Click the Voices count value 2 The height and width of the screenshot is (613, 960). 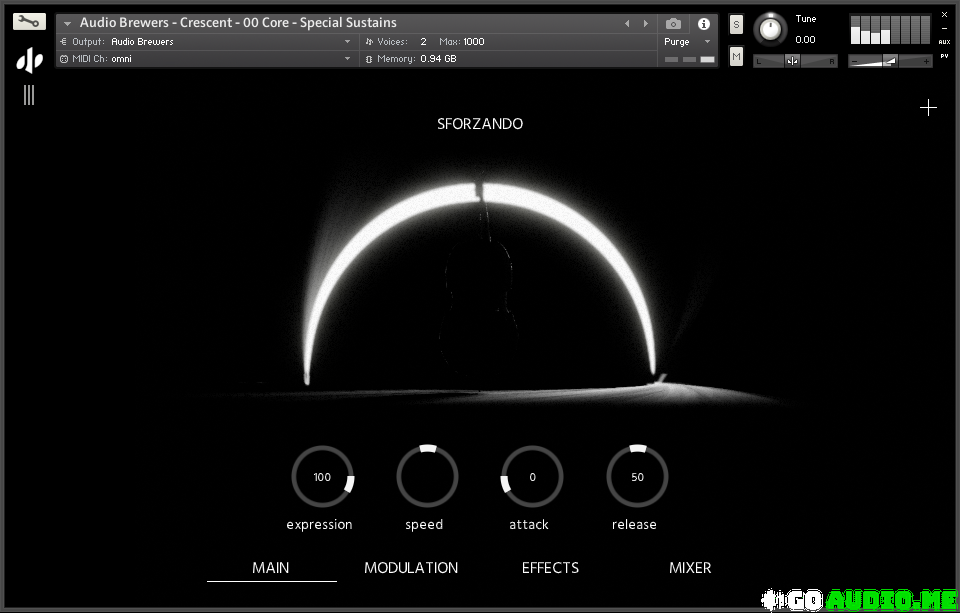(x=423, y=42)
